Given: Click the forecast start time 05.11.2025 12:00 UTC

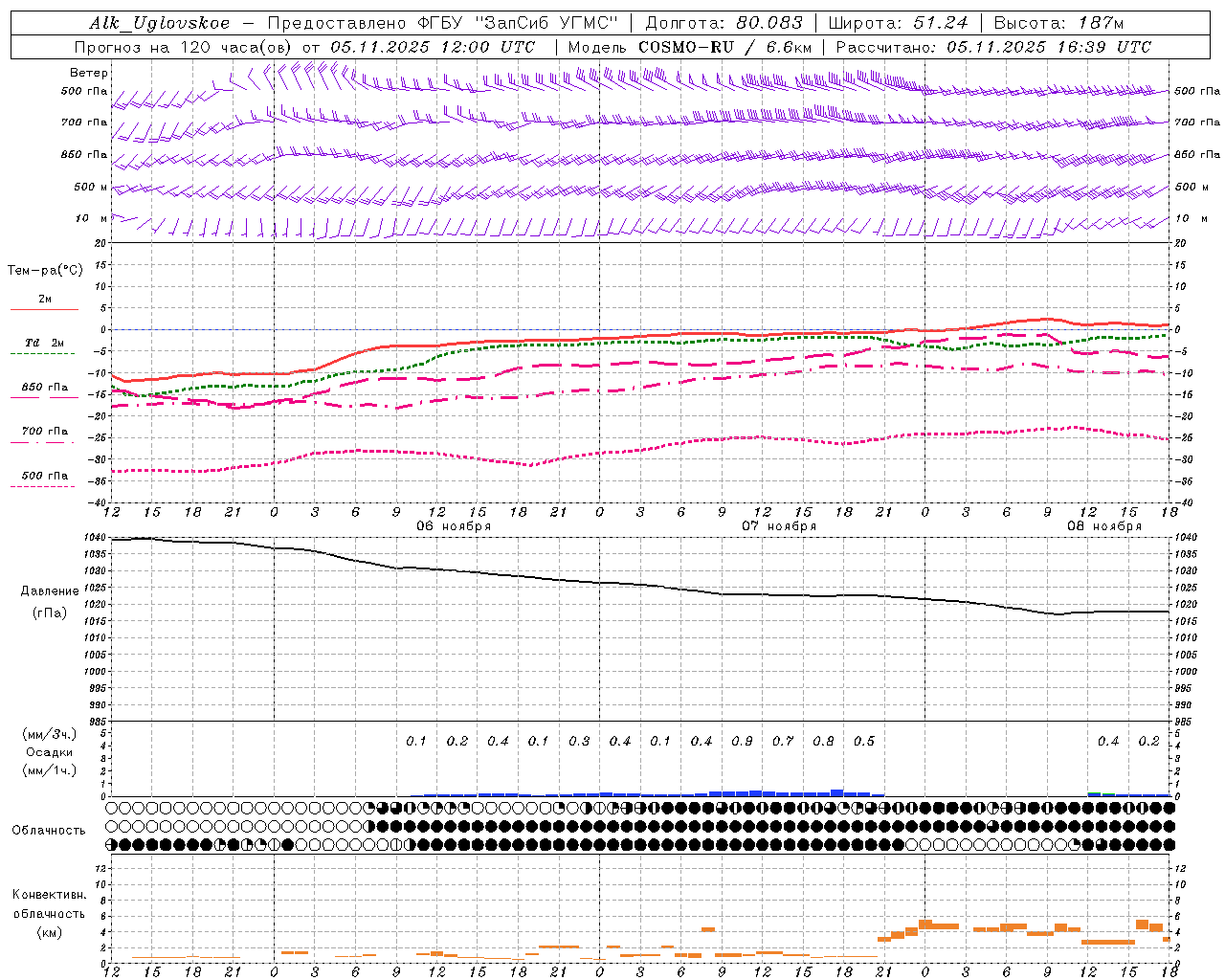Looking at the screenshot, I should pyautogui.click(x=433, y=47).
